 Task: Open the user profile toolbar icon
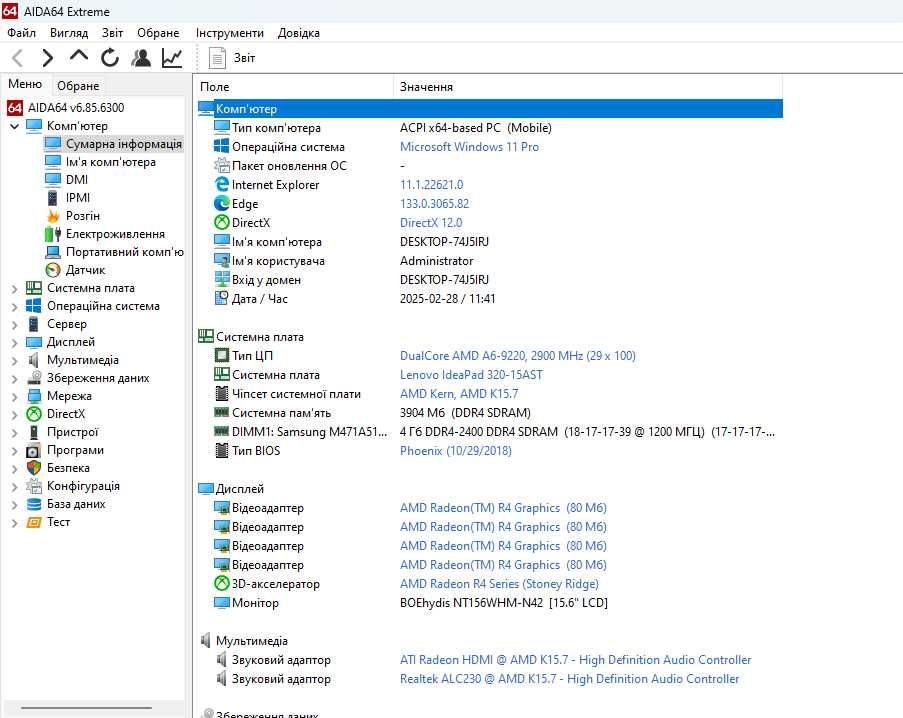coord(141,58)
